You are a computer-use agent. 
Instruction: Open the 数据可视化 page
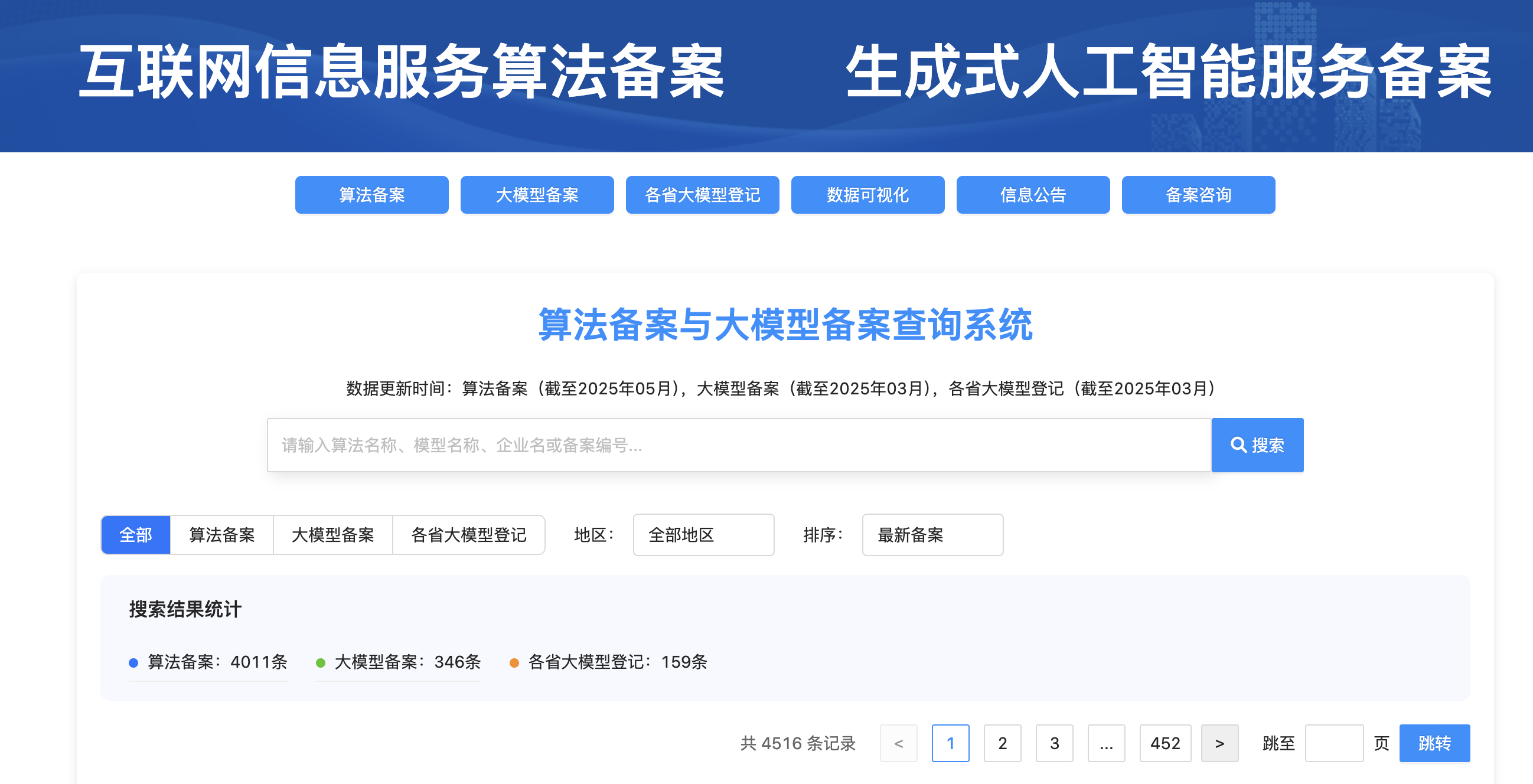pyautogui.click(x=867, y=194)
